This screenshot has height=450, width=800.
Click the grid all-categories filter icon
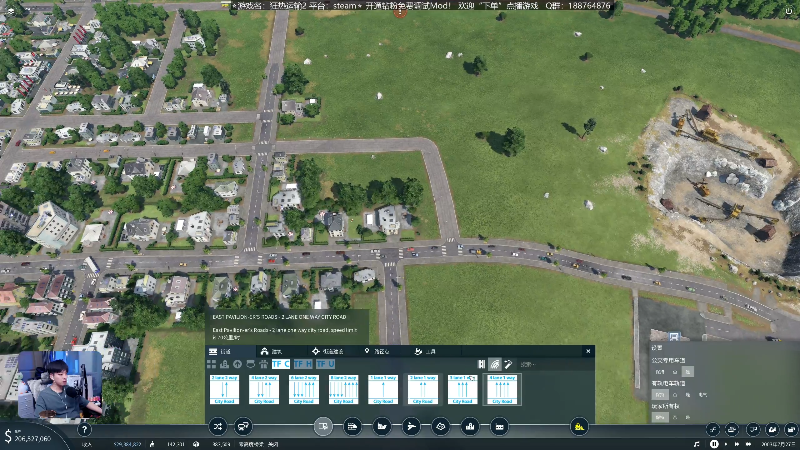211,364
